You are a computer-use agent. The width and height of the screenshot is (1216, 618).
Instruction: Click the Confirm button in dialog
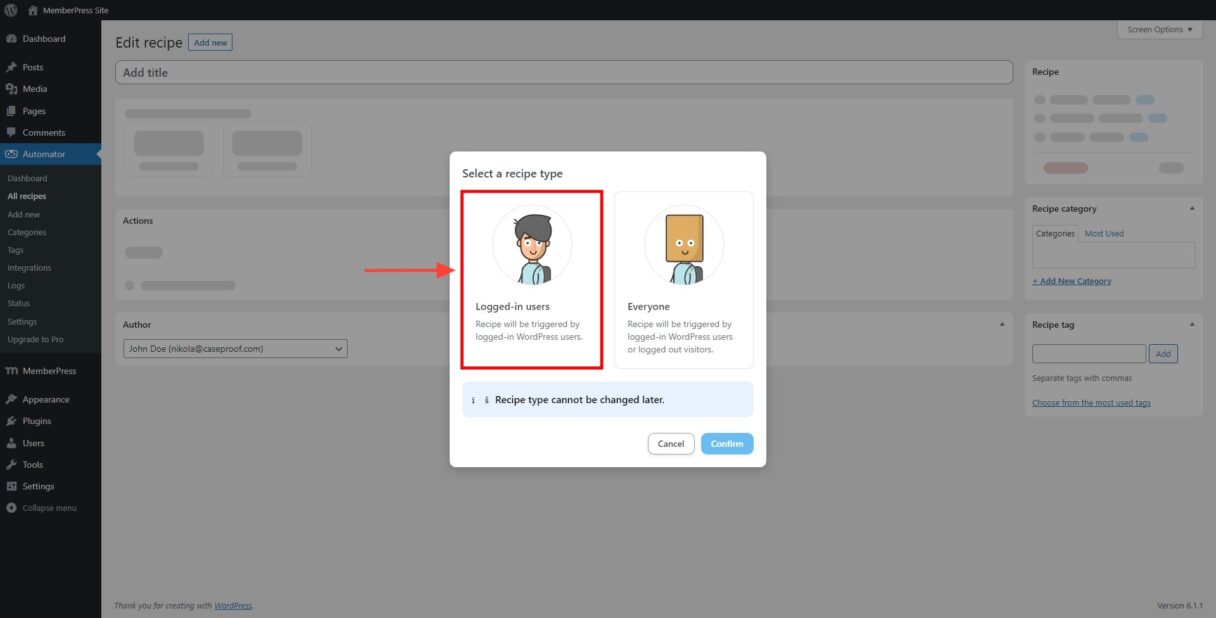(x=727, y=443)
